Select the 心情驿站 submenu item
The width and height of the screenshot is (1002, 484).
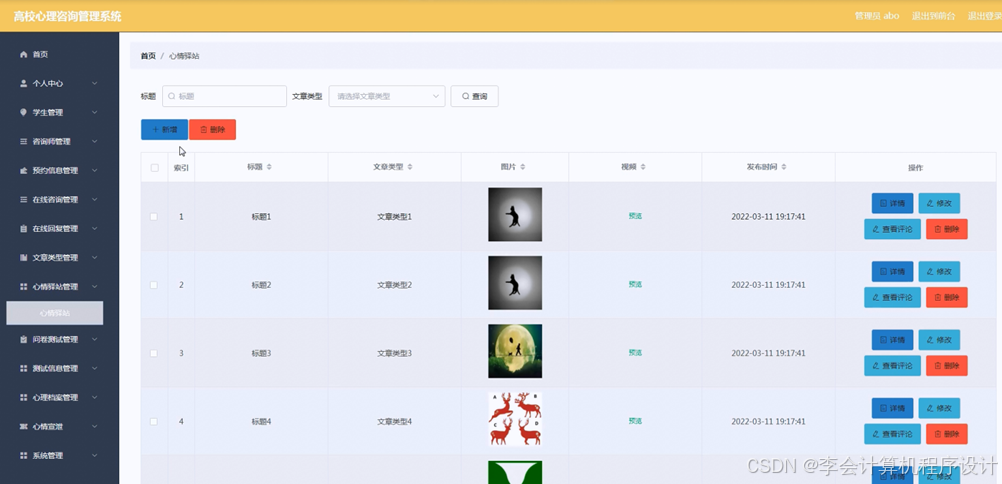pos(54,313)
